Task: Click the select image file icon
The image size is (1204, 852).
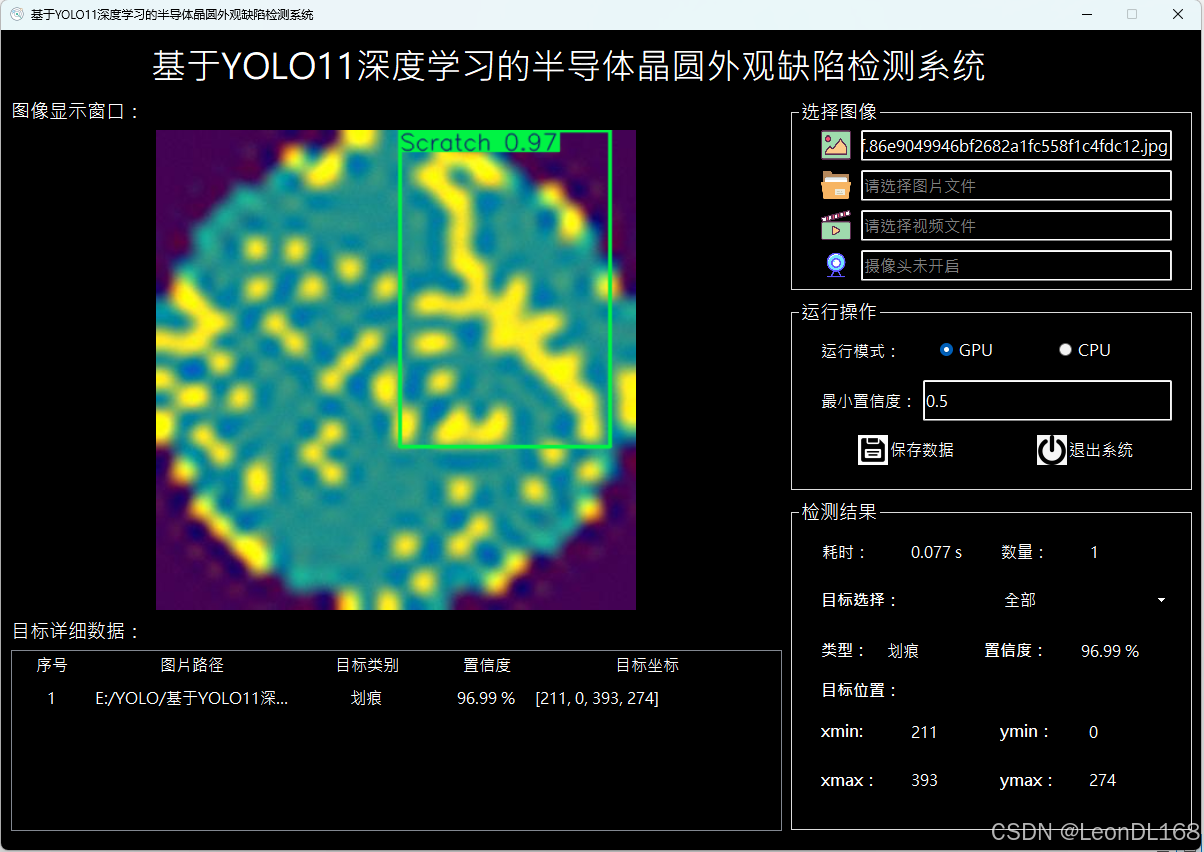Action: pyautogui.click(x=836, y=145)
